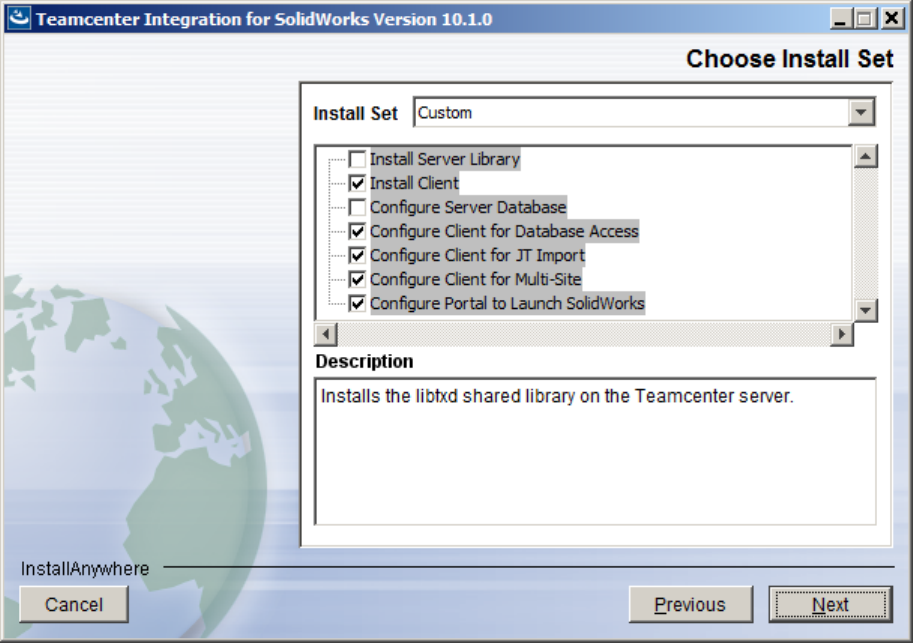
Task: Close the installer window
Action: [x=891, y=19]
